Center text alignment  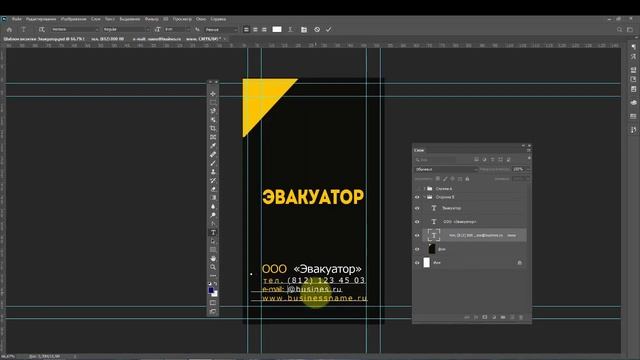(x=255, y=29)
